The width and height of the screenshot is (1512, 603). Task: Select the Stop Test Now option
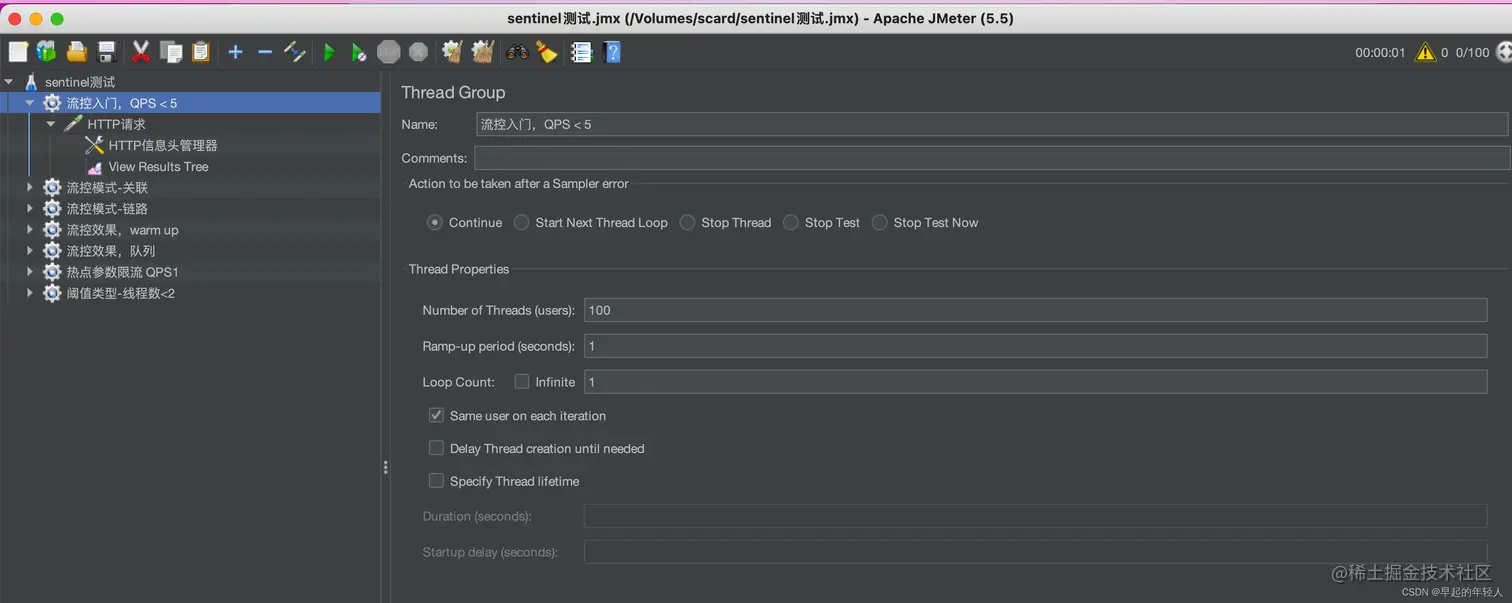pos(879,223)
